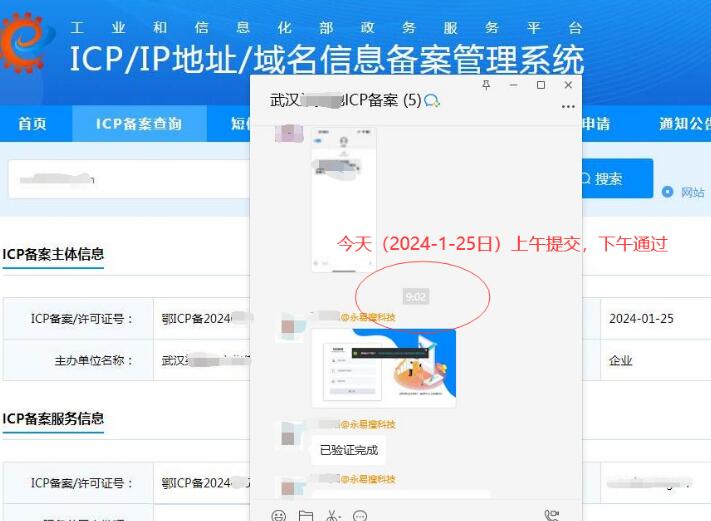Click the group chat icon beside title

(432, 101)
